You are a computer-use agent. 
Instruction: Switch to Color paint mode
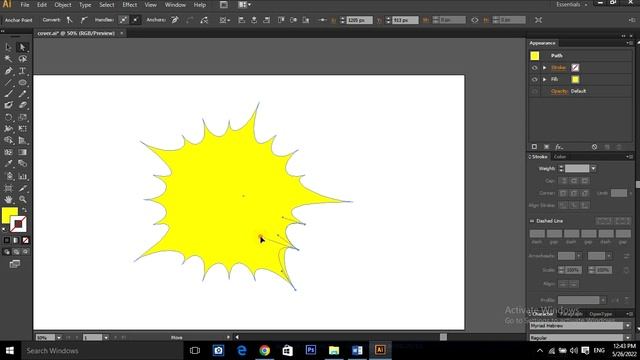tap(7, 240)
